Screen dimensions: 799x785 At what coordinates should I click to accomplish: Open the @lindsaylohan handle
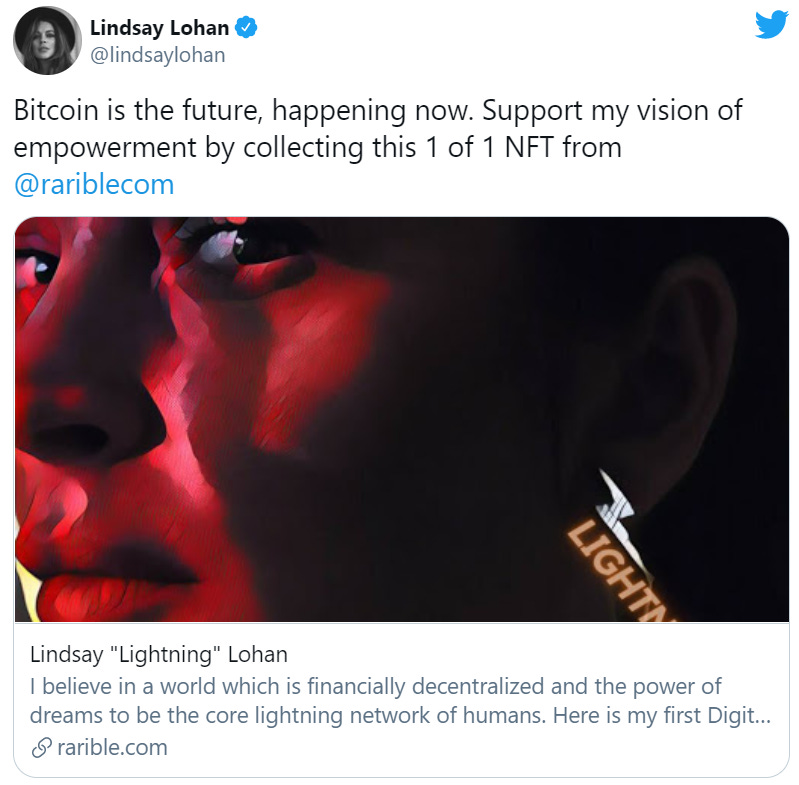157,55
